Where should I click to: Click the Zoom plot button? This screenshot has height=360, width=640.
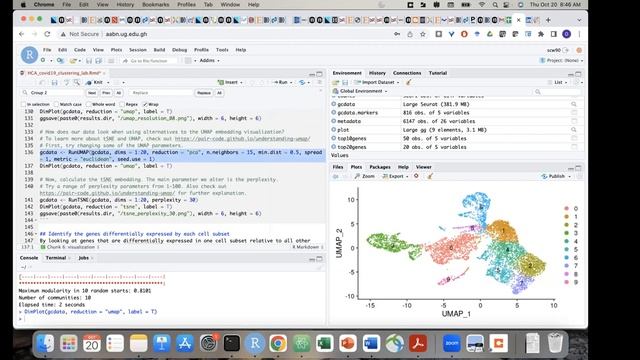(364, 176)
